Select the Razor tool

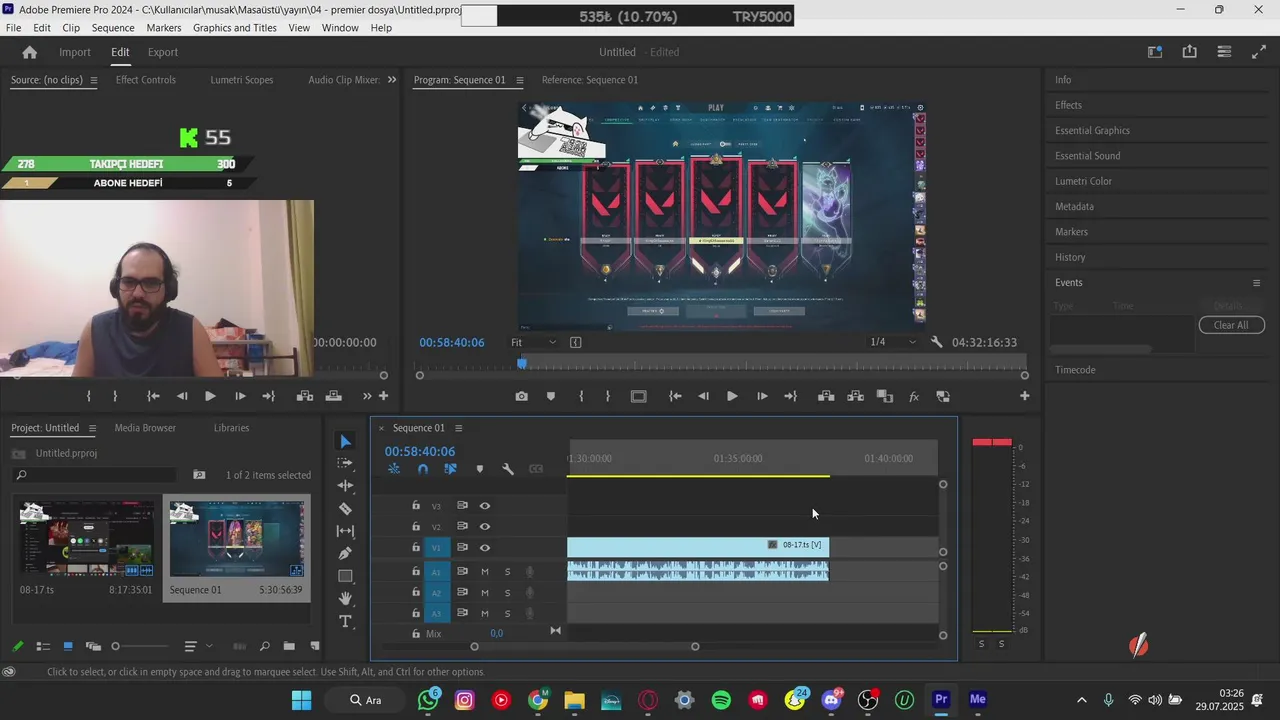coord(345,508)
